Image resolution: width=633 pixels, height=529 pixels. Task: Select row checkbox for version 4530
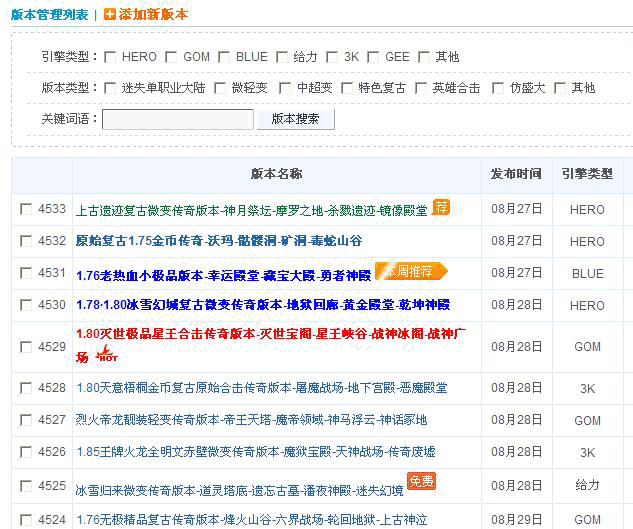pyautogui.click(x=26, y=305)
